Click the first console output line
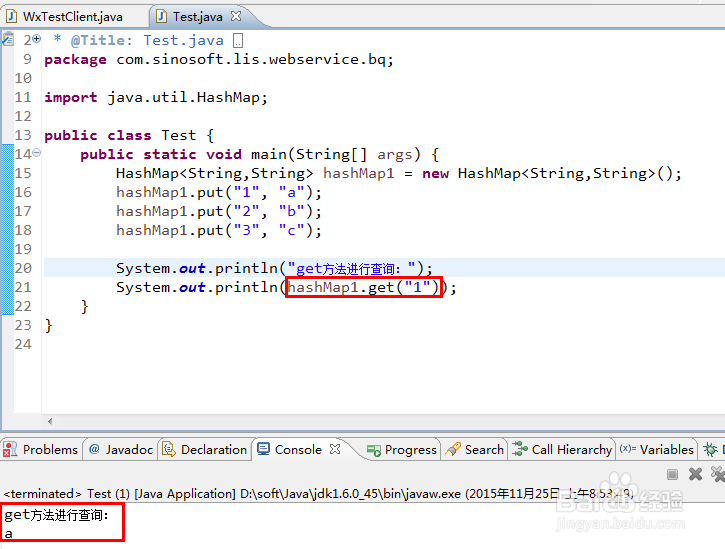Screen dimensions: 725x549 pos(56,515)
